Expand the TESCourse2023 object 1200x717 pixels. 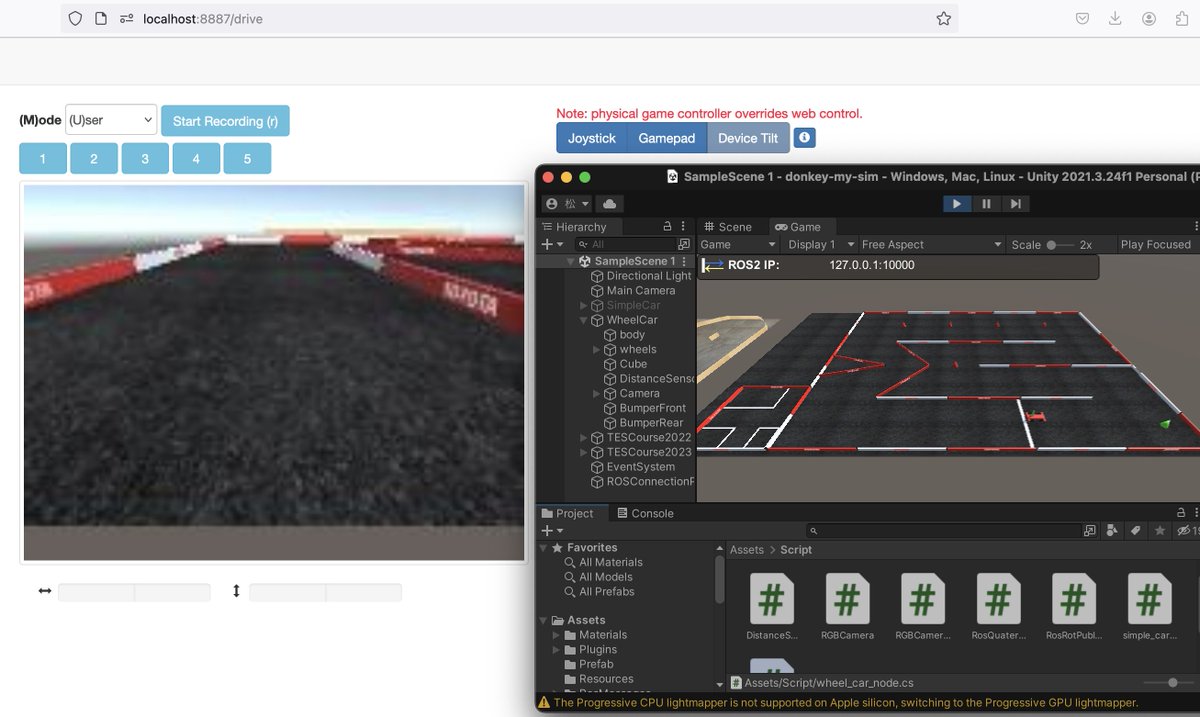(x=584, y=452)
